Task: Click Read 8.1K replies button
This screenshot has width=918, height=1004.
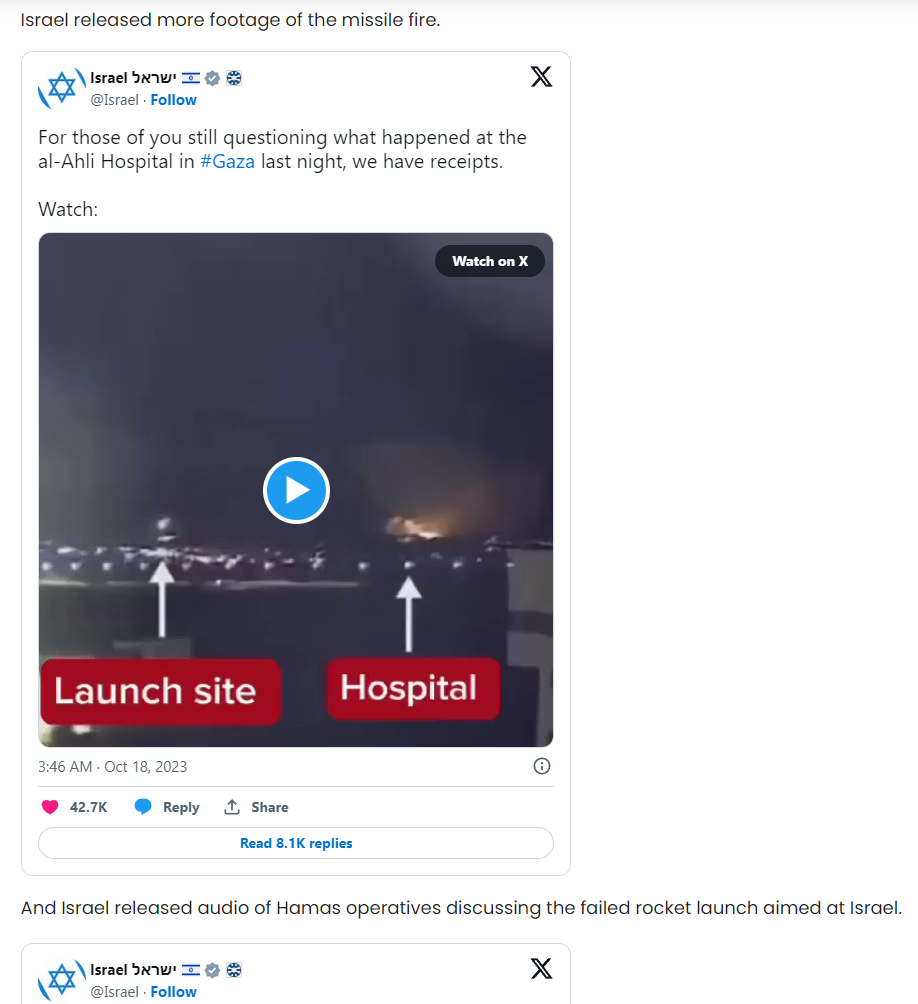Action: point(296,843)
